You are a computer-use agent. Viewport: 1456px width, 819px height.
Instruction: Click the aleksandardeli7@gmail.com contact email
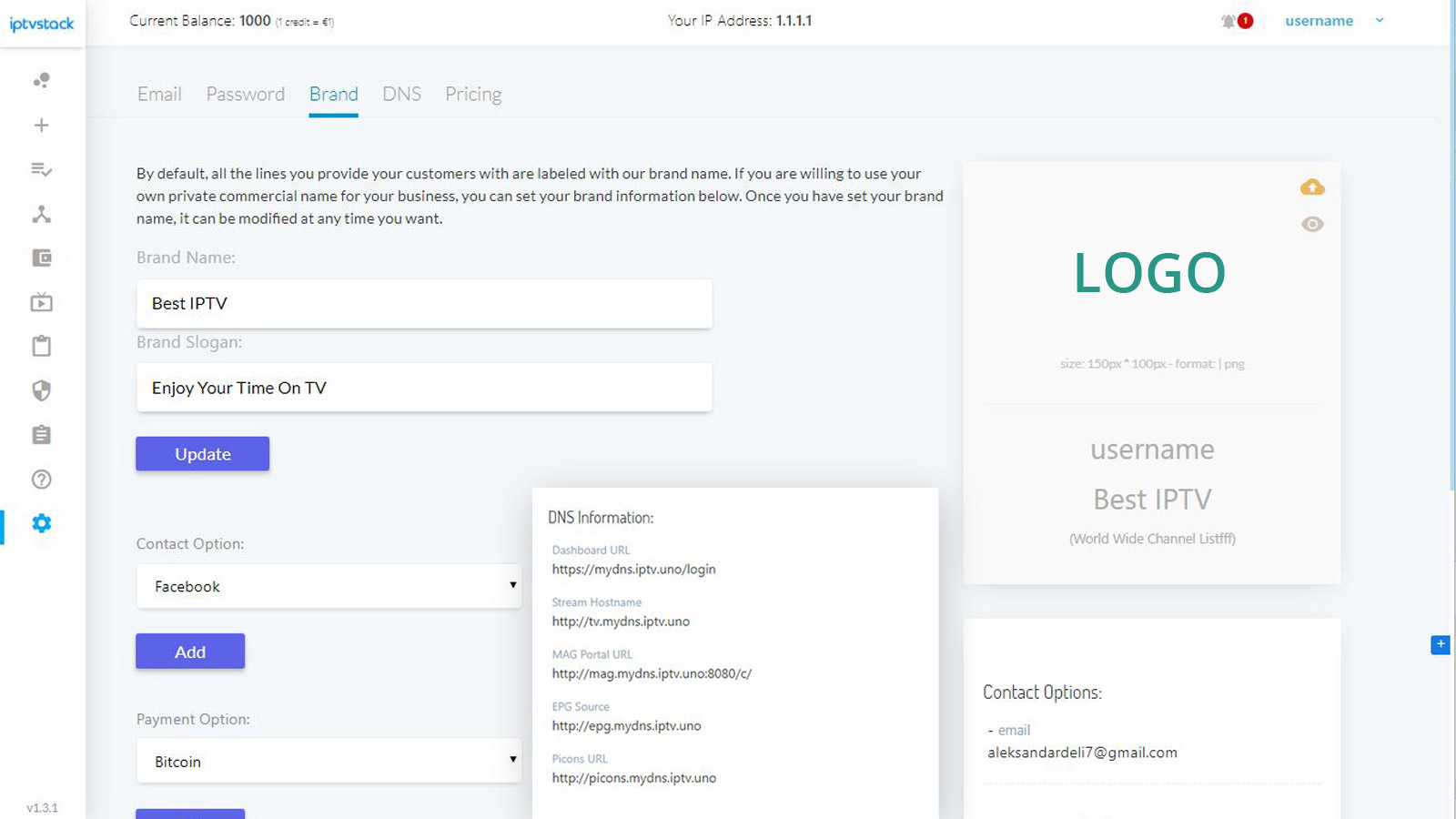1082,753
